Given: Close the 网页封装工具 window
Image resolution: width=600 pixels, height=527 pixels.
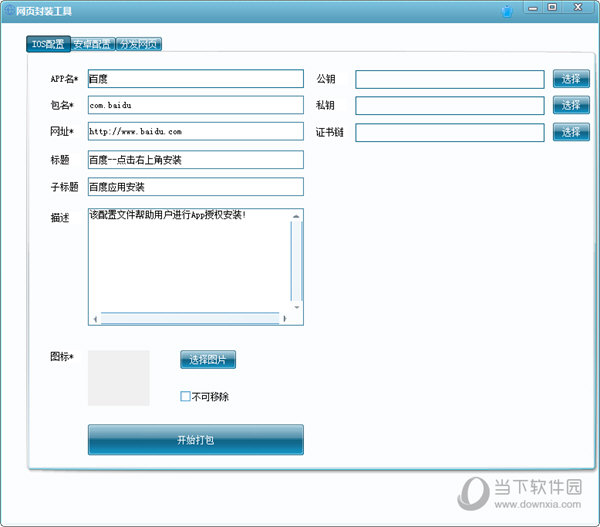Looking at the screenshot, I should pos(578,7).
